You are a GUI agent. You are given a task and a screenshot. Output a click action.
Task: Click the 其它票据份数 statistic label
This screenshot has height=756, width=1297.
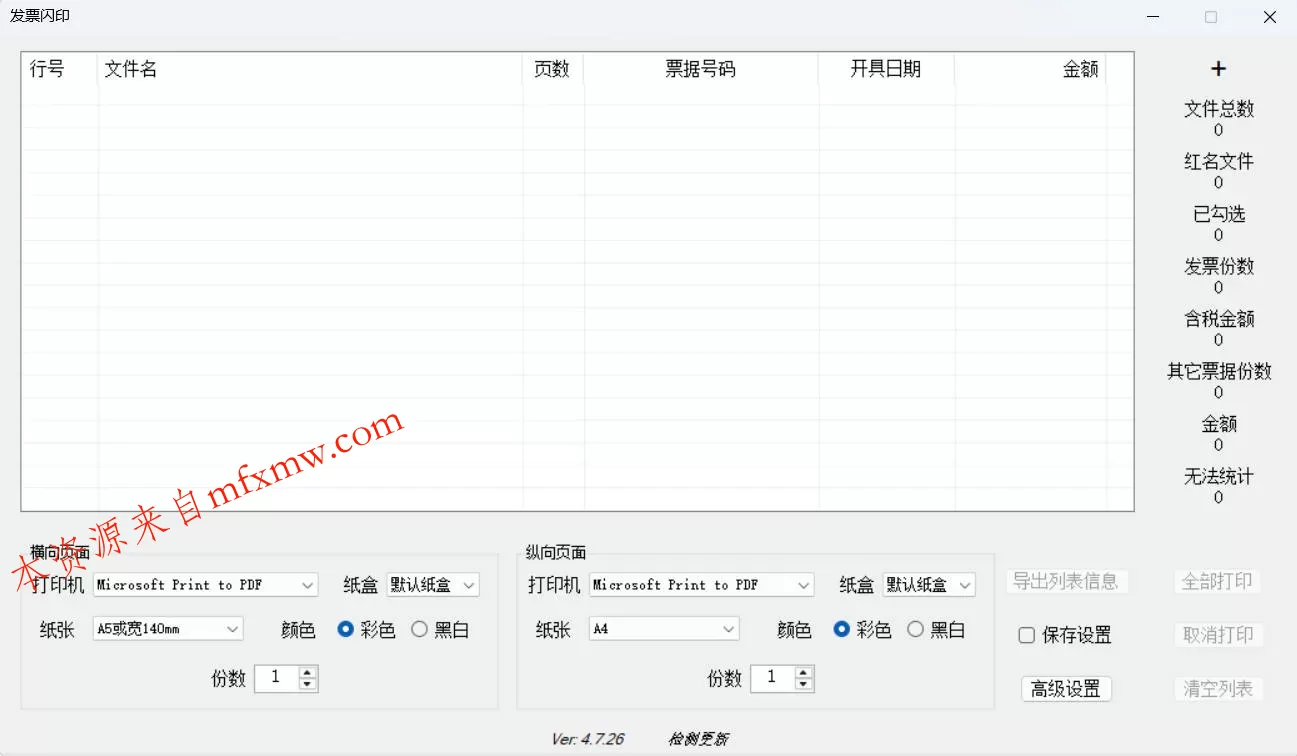(1218, 372)
